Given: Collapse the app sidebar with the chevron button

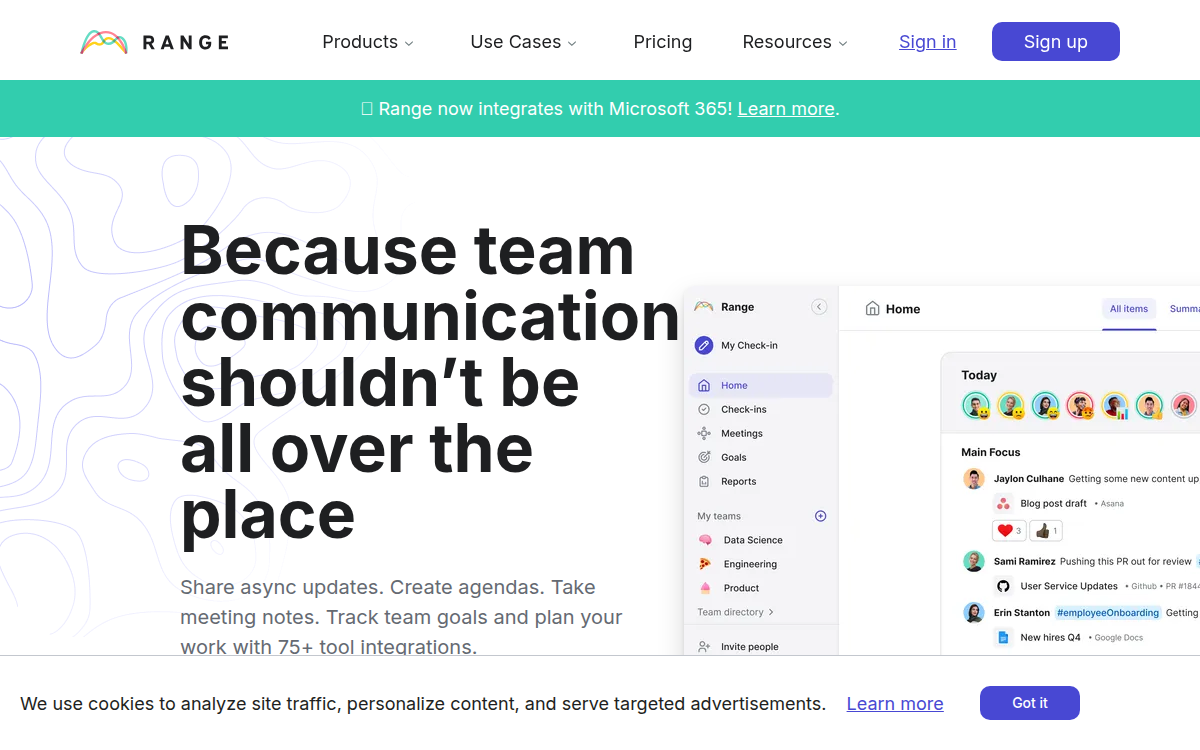Looking at the screenshot, I should (x=819, y=307).
